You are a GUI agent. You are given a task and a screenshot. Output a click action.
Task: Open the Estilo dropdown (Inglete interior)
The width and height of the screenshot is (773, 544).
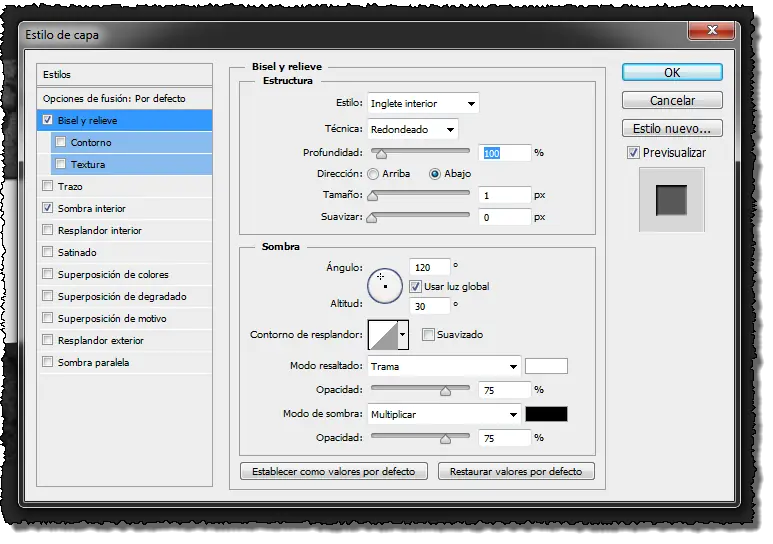[423, 104]
